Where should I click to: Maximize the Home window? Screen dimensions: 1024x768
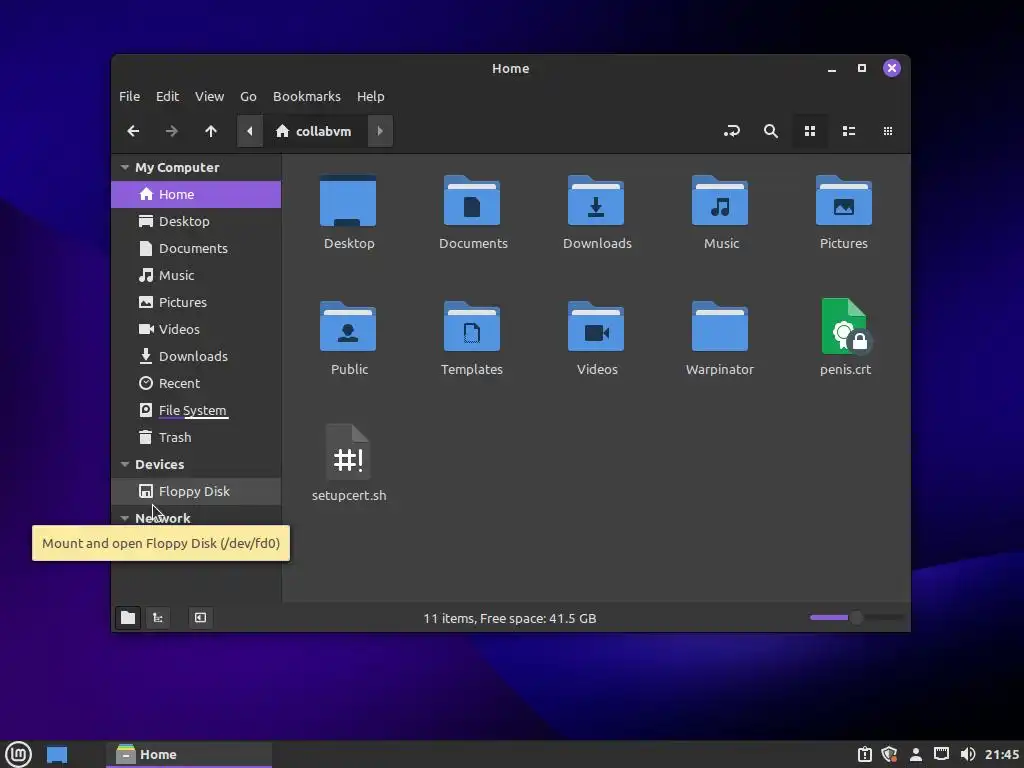pyautogui.click(x=862, y=69)
